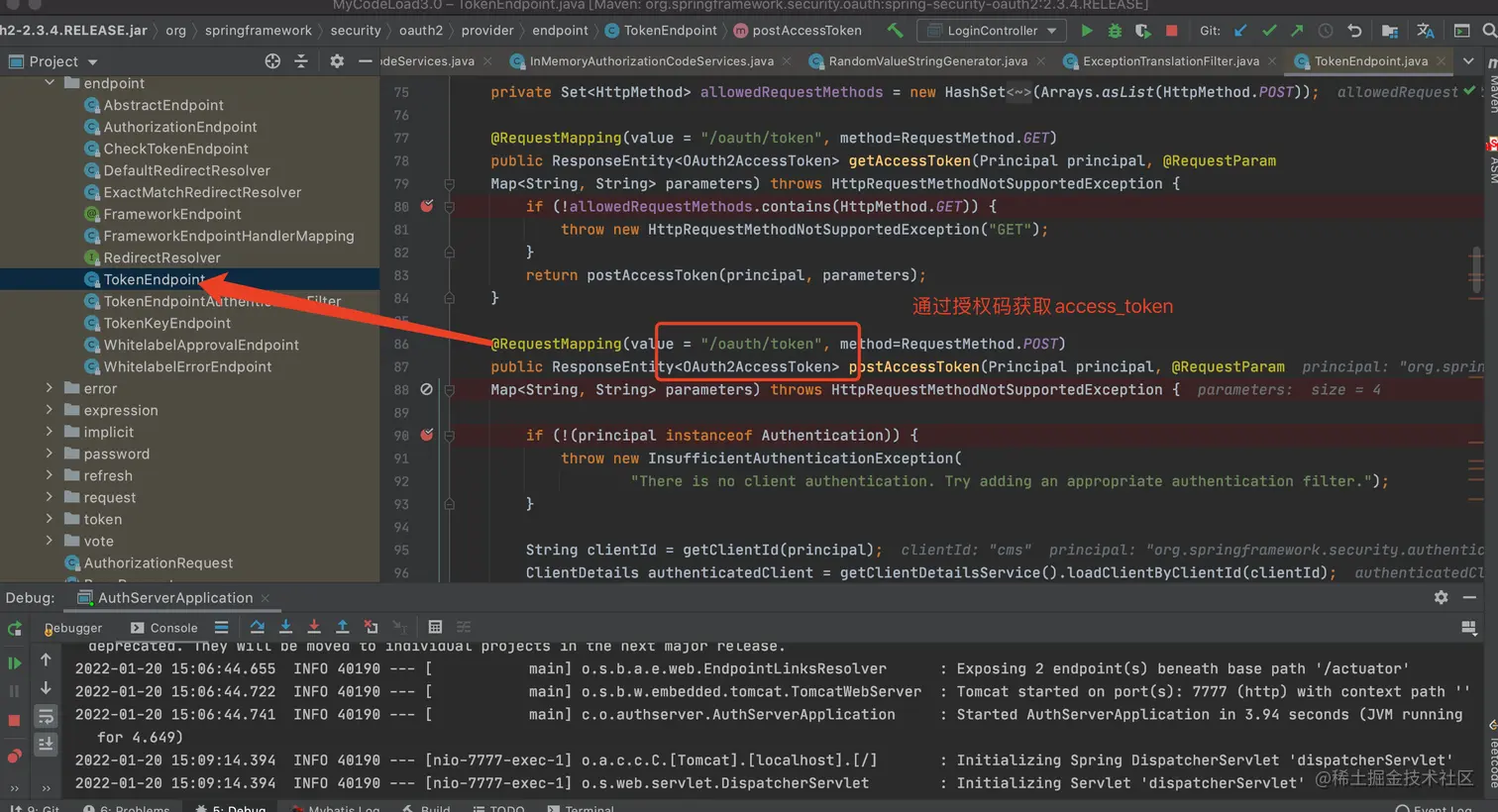This screenshot has width=1498, height=812.
Task: Push commits with the green Git arrow
Action: (x=1297, y=31)
